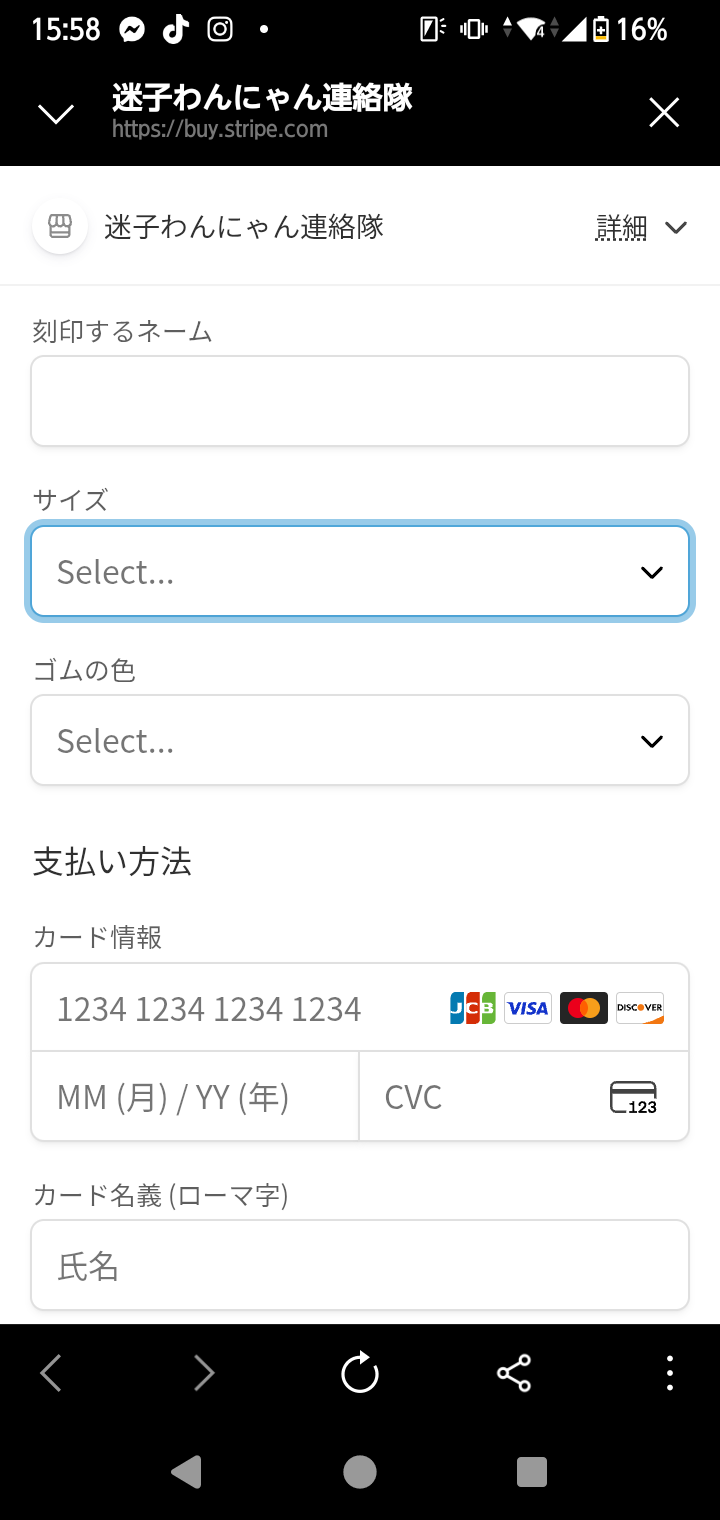Viewport: 720px width, 1520px height.
Task: Close the in-app browser with X
Action: coord(664,113)
